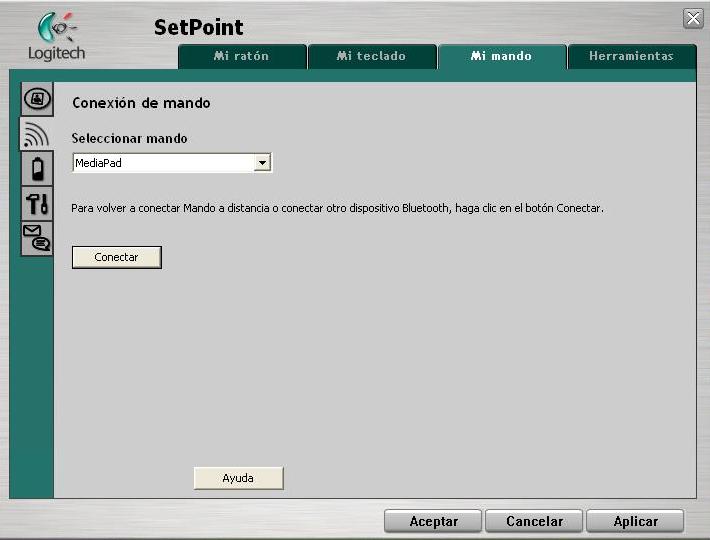Open the Herramientas tab

(x=631, y=57)
